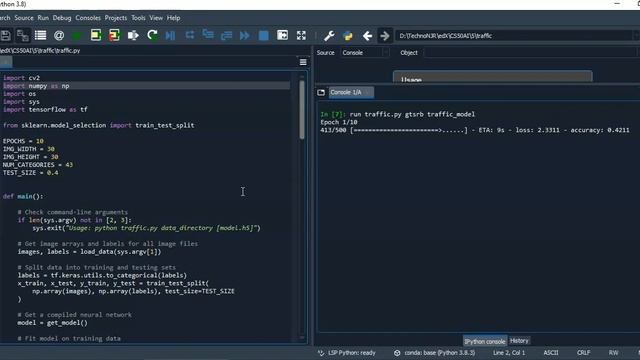This screenshot has height=360, width=640.
Task: Open the PYTHONPATH manager Python icon
Action: 348,36
